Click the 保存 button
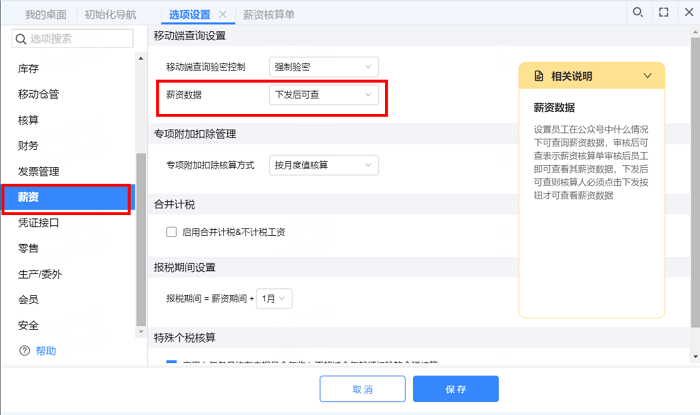This screenshot has height=415, width=700. (455, 389)
